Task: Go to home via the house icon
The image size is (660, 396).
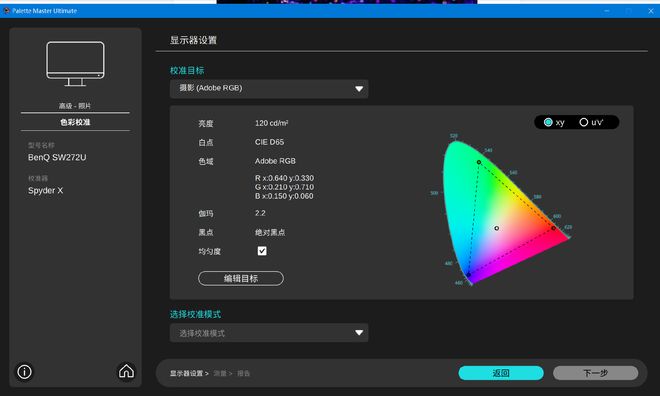Action: coord(126,371)
